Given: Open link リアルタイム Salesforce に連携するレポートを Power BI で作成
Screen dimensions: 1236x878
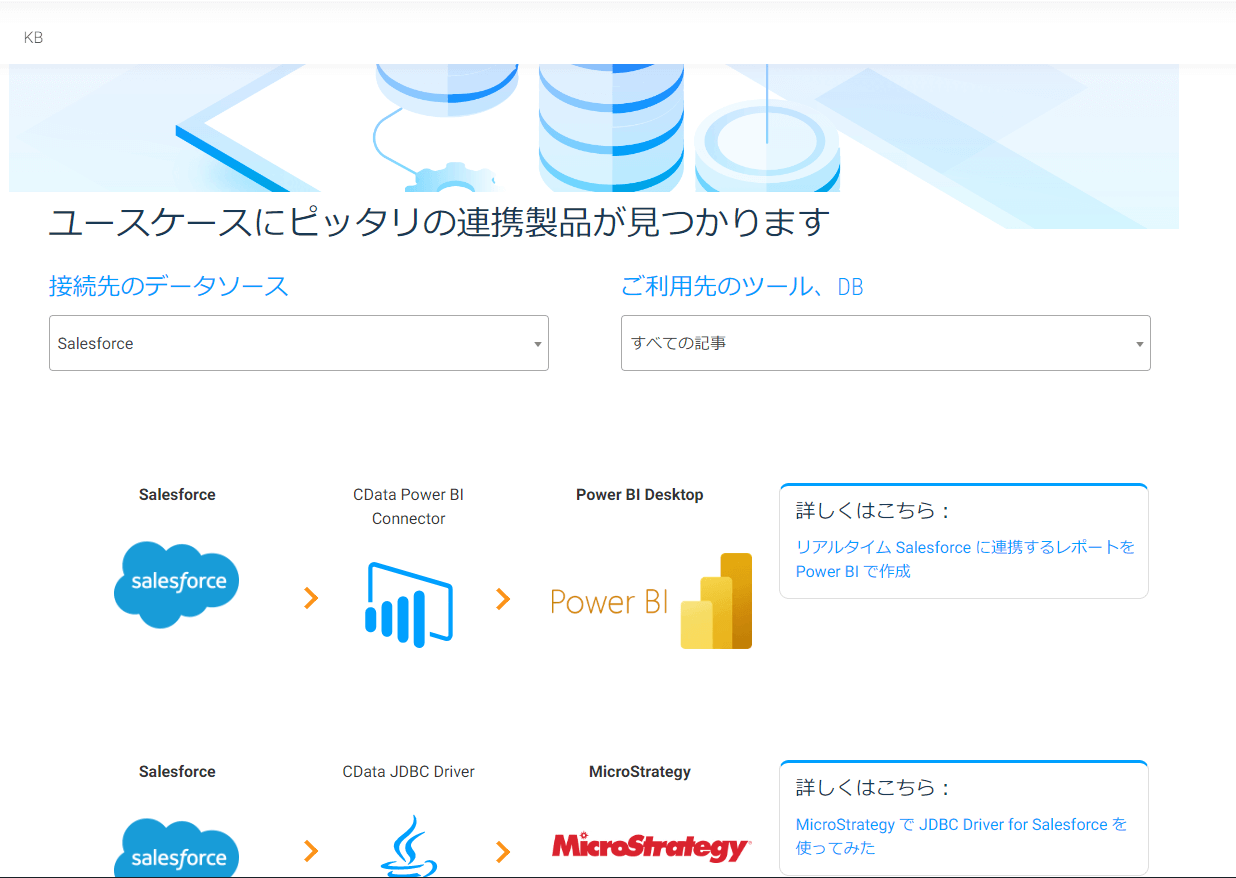Looking at the screenshot, I should tap(965, 559).
